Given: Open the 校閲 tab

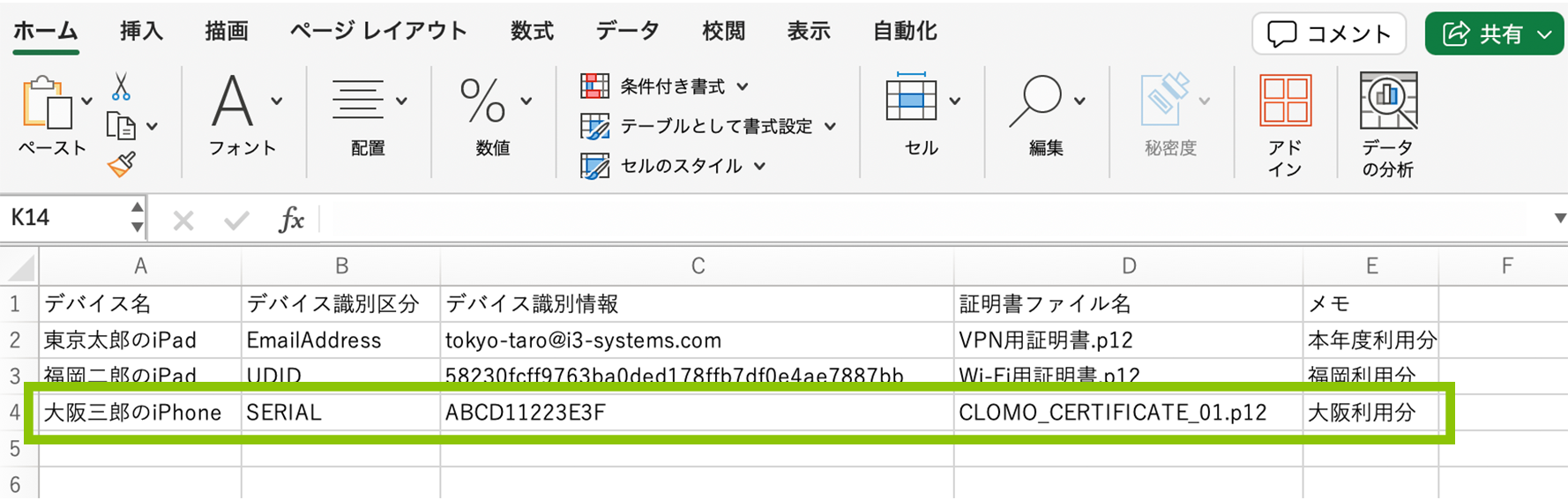Looking at the screenshot, I should [x=723, y=32].
